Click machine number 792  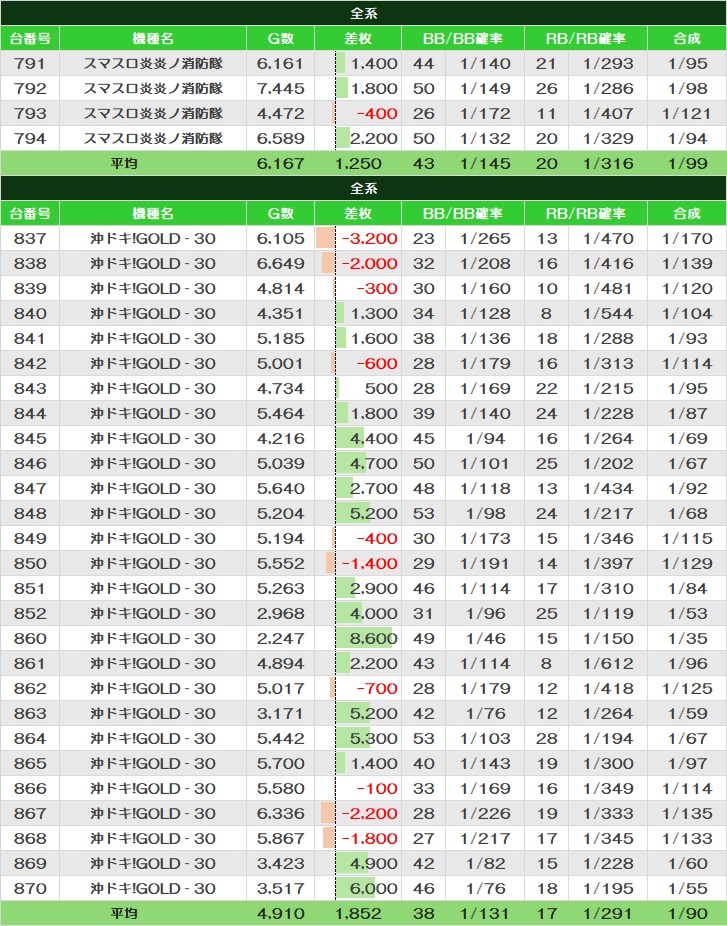click(x=30, y=89)
